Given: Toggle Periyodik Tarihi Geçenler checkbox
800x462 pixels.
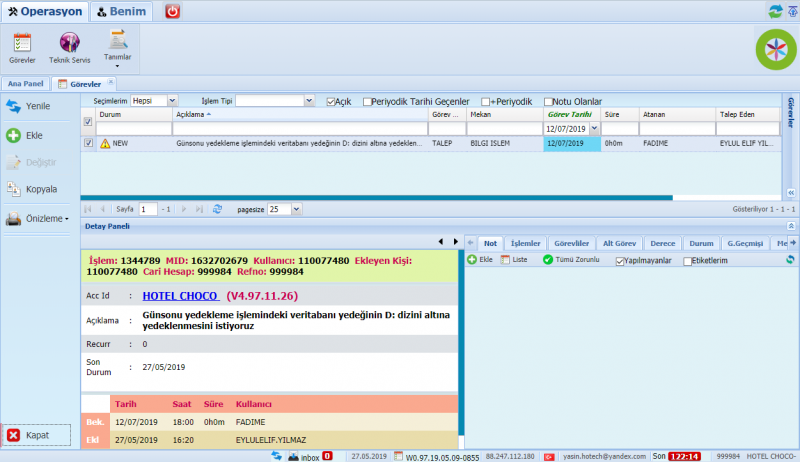Looking at the screenshot, I should tap(367, 102).
